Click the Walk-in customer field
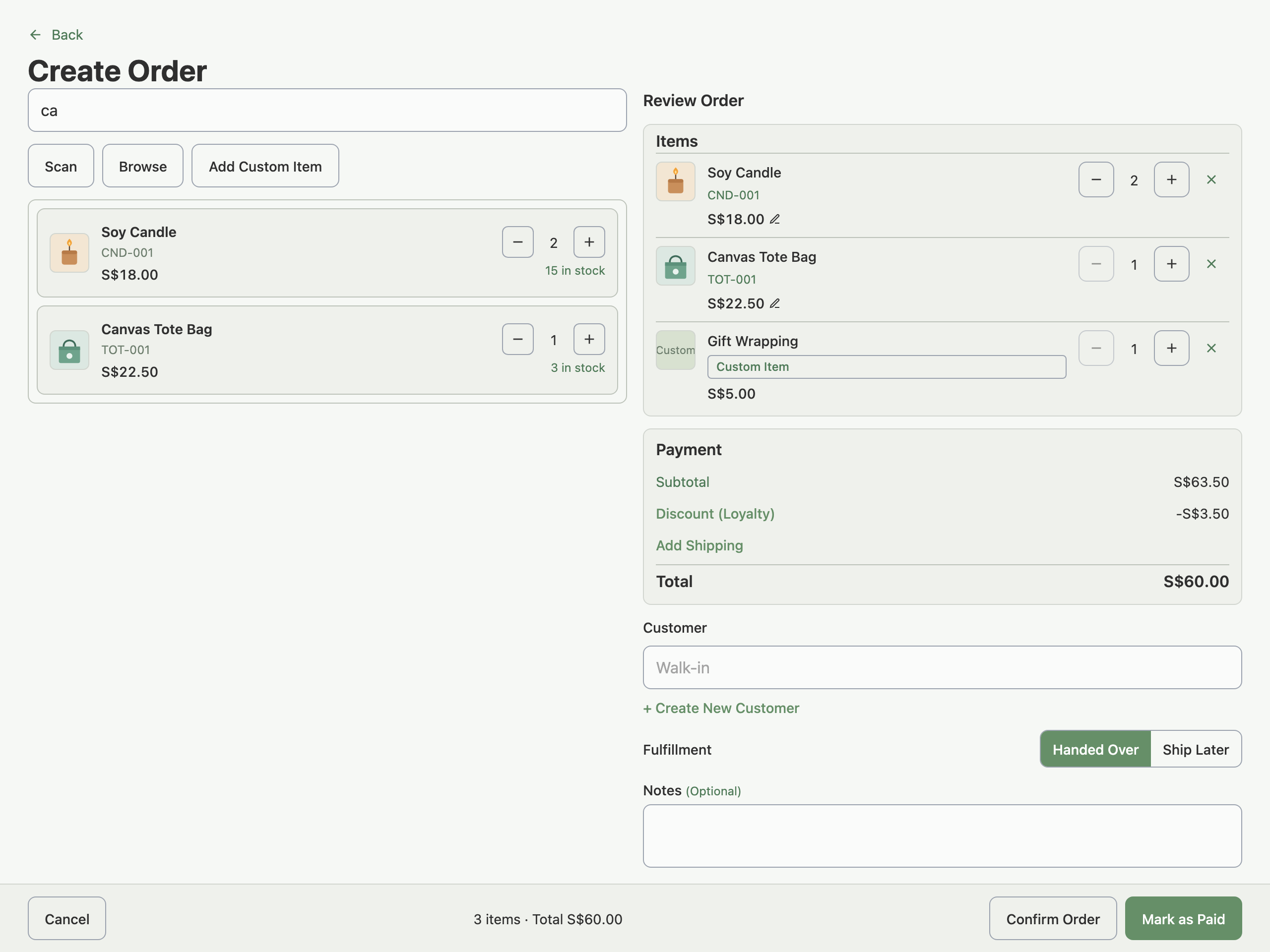The width and height of the screenshot is (1270, 952). click(942, 667)
